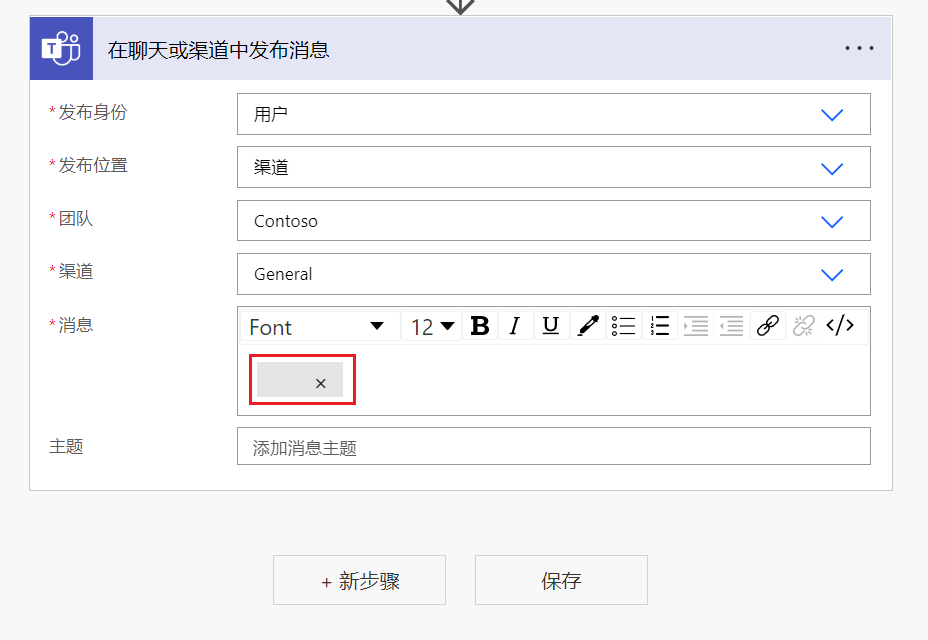Expand the 发布身份 dropdown showing 用户

553,114
